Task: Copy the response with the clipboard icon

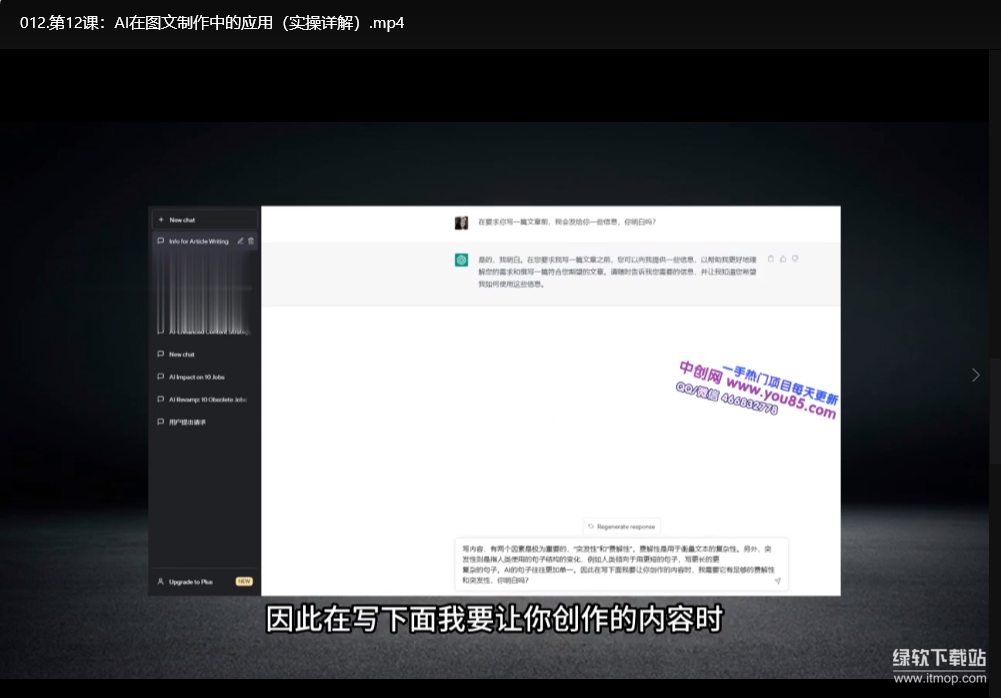Action: pyautogui.click(x=771, y=259)
